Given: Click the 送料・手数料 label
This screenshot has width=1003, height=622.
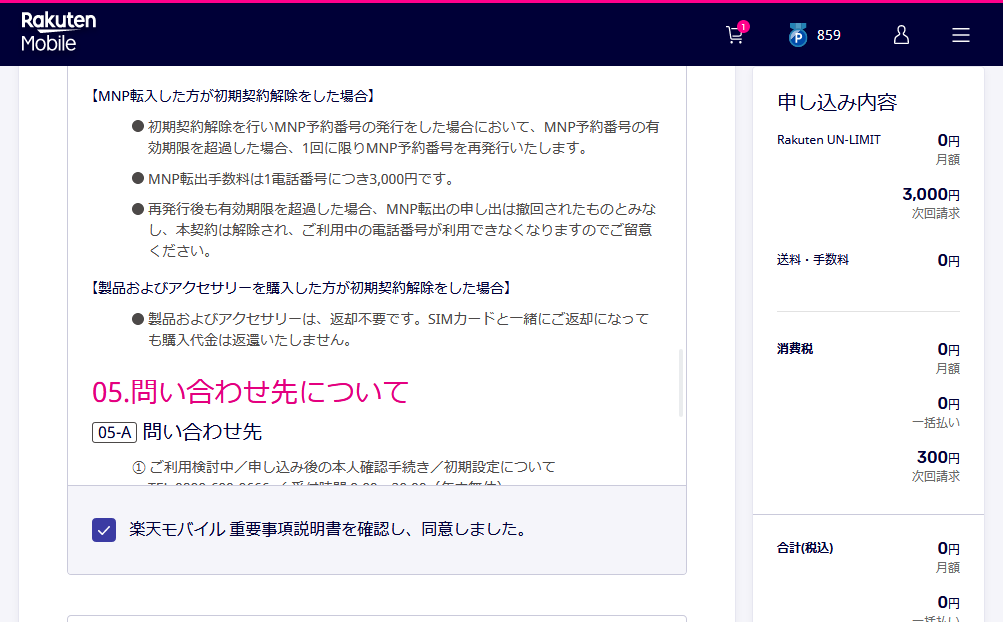Looking at the screenshot, I should (812, 259).
